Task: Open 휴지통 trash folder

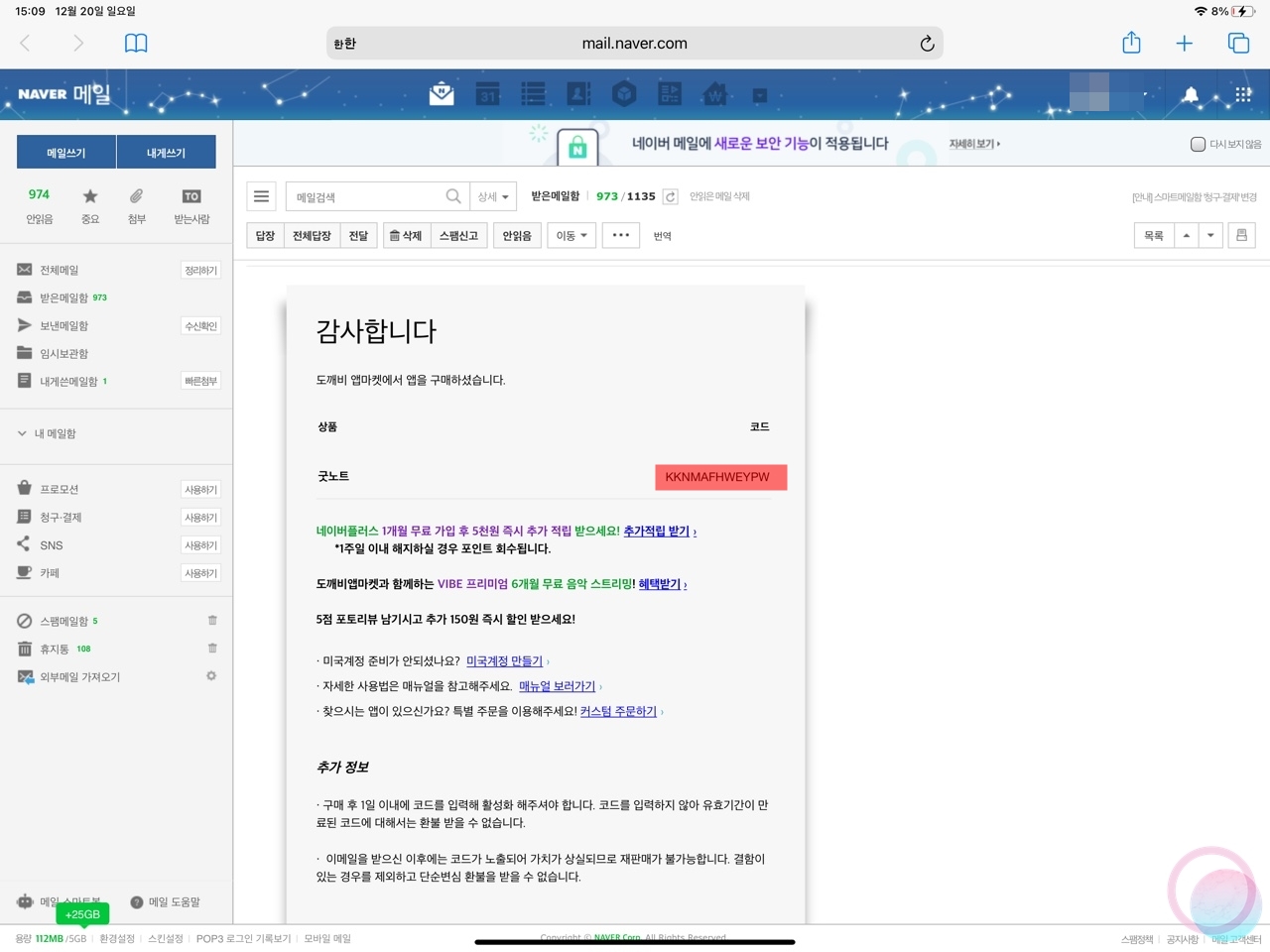Action: click(54, 649)
